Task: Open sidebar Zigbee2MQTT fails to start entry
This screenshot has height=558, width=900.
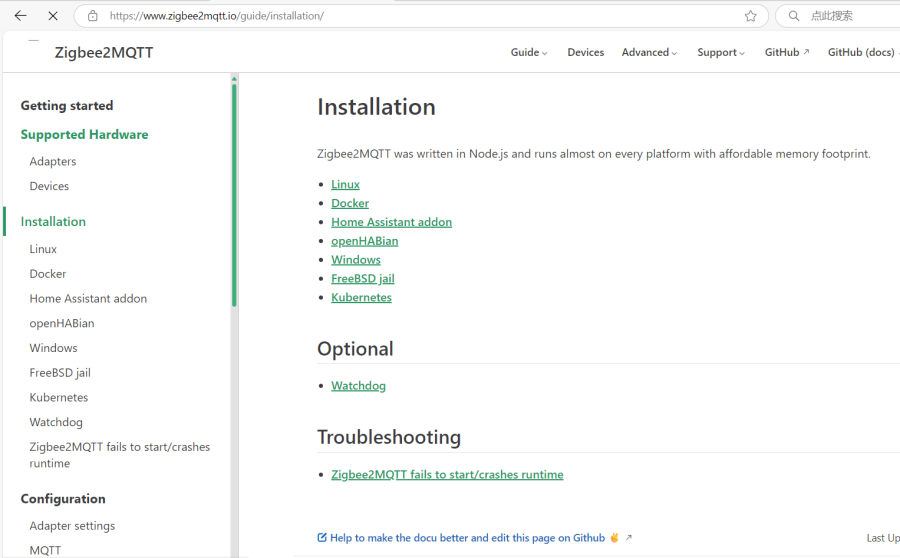Action: [x=120, y=455]
